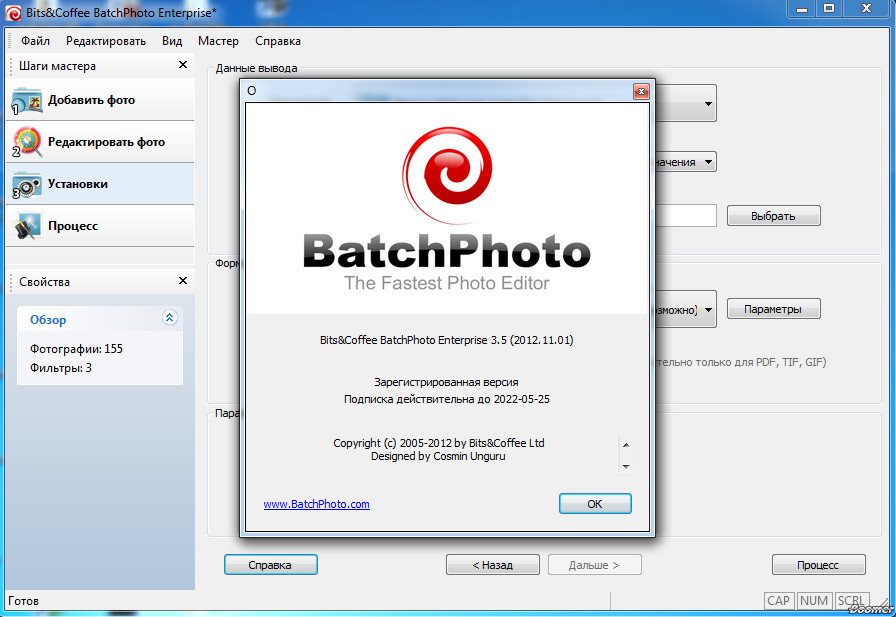Open the www.BatchPhoto.com link
This screenshot has width=896, height=617.
pos(317,504)
